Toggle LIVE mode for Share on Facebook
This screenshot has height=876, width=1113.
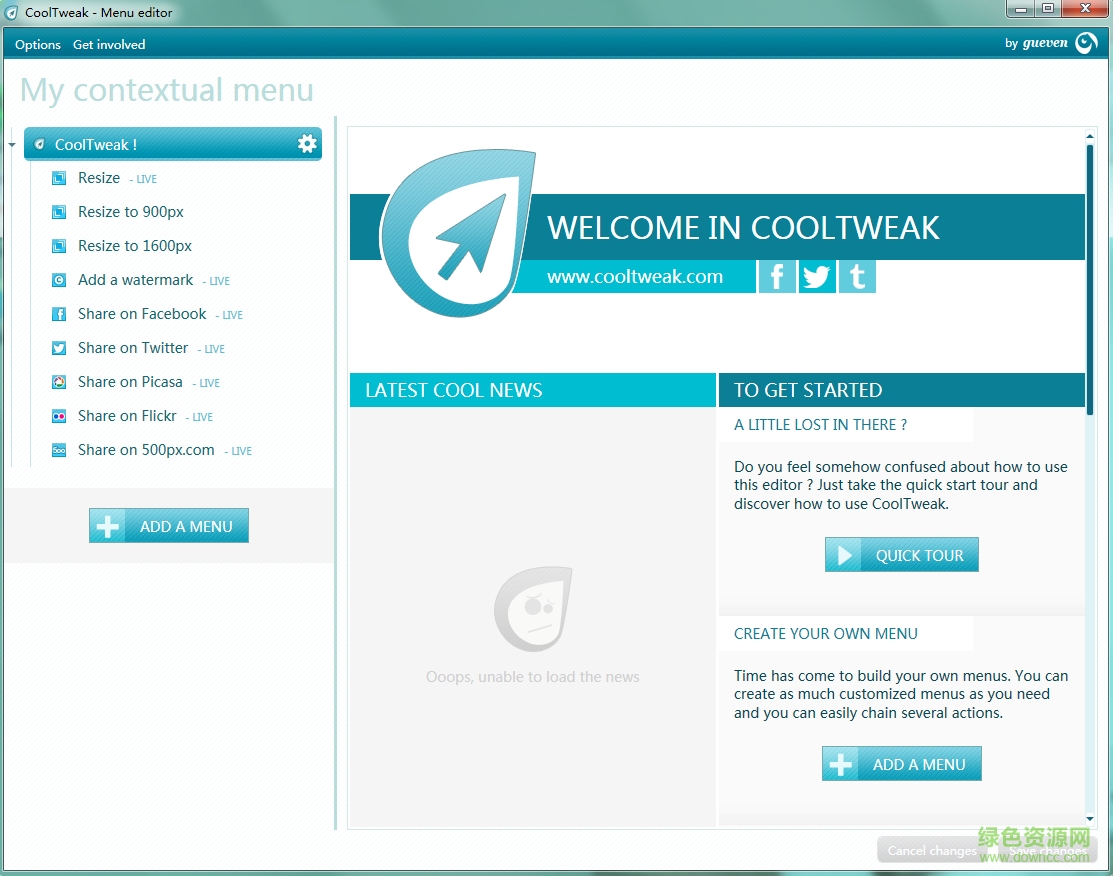coord(229,315)
